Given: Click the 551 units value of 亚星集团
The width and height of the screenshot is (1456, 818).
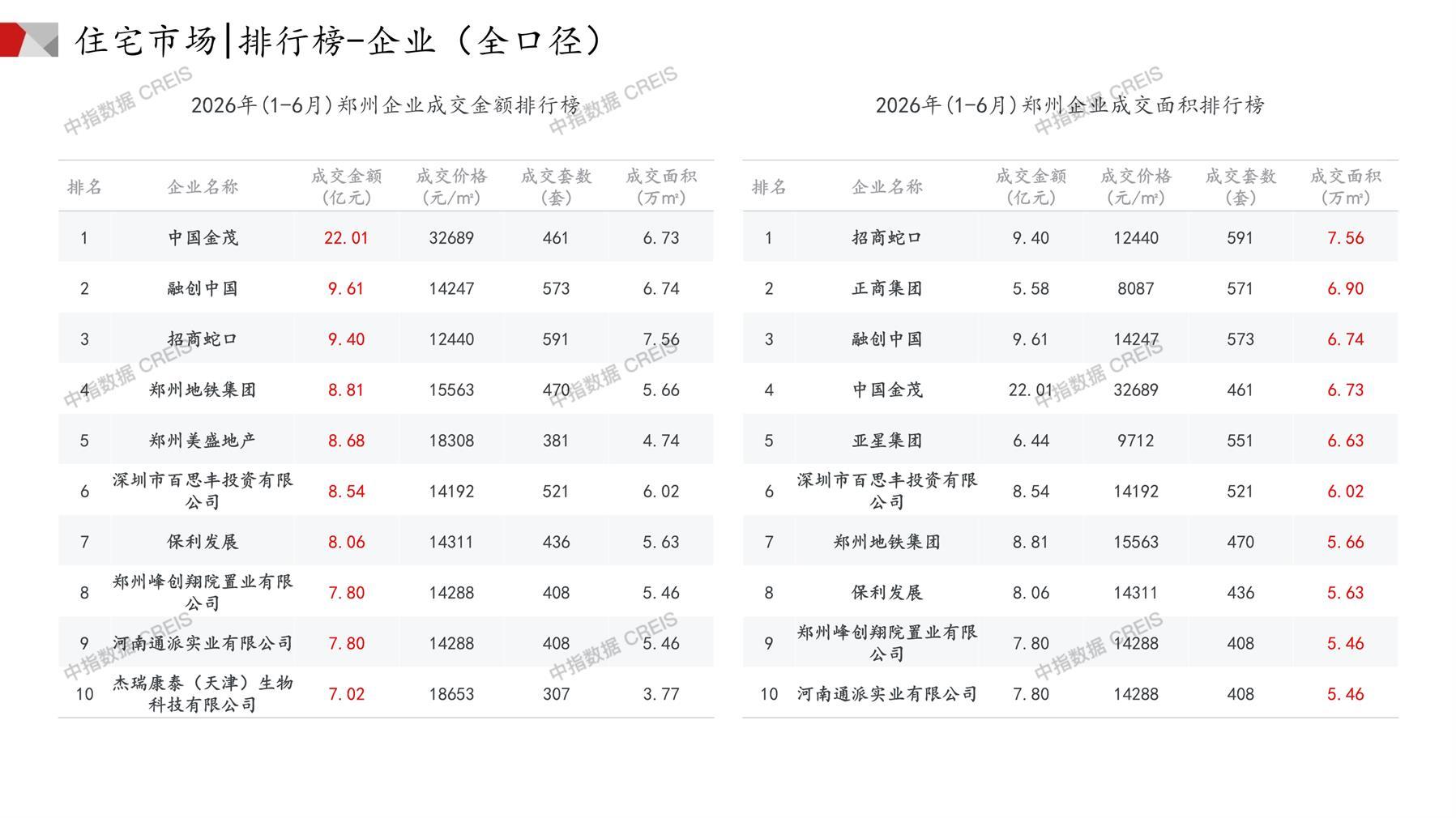Looking at the screenshot, I should [1240, 441].
